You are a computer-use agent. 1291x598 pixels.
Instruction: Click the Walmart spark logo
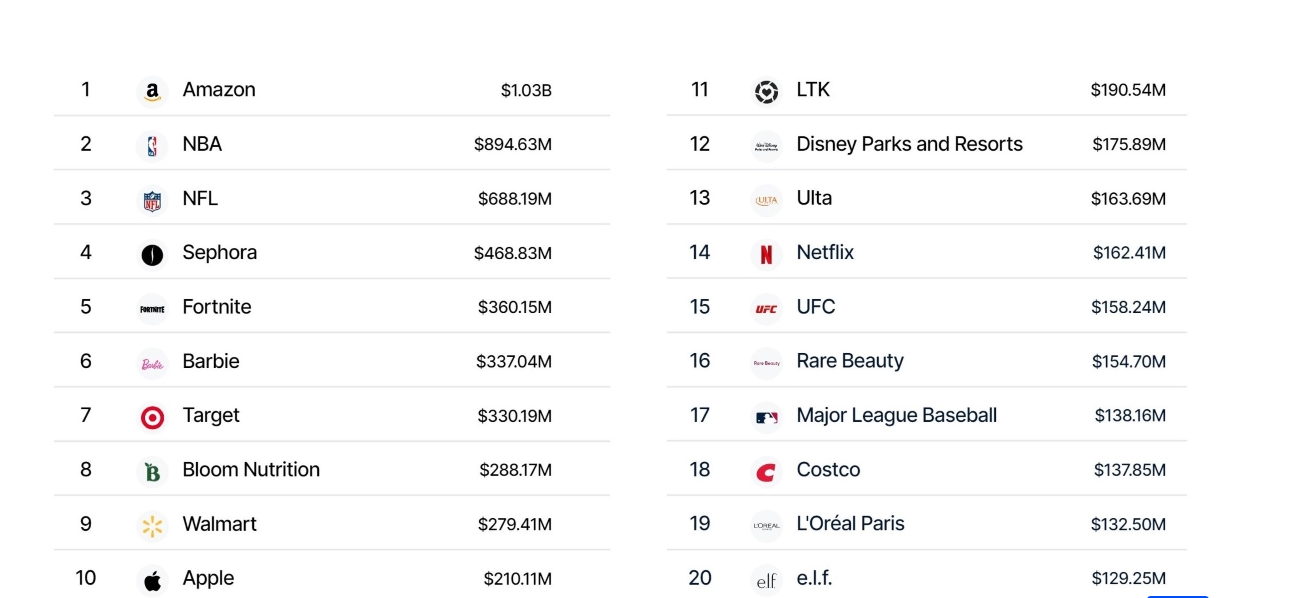click(x=152, y=526)
